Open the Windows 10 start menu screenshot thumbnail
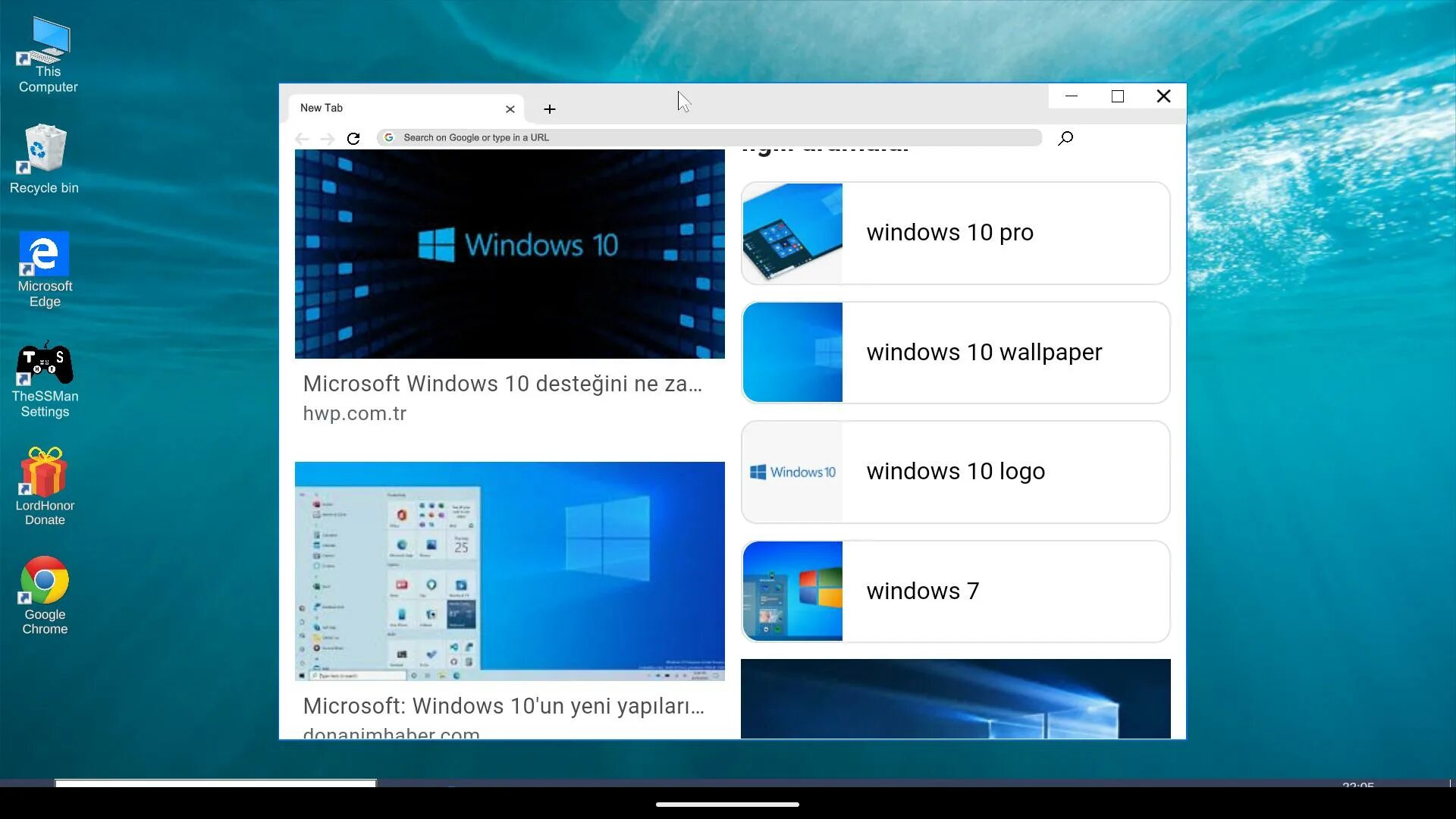 click(510, 570)
